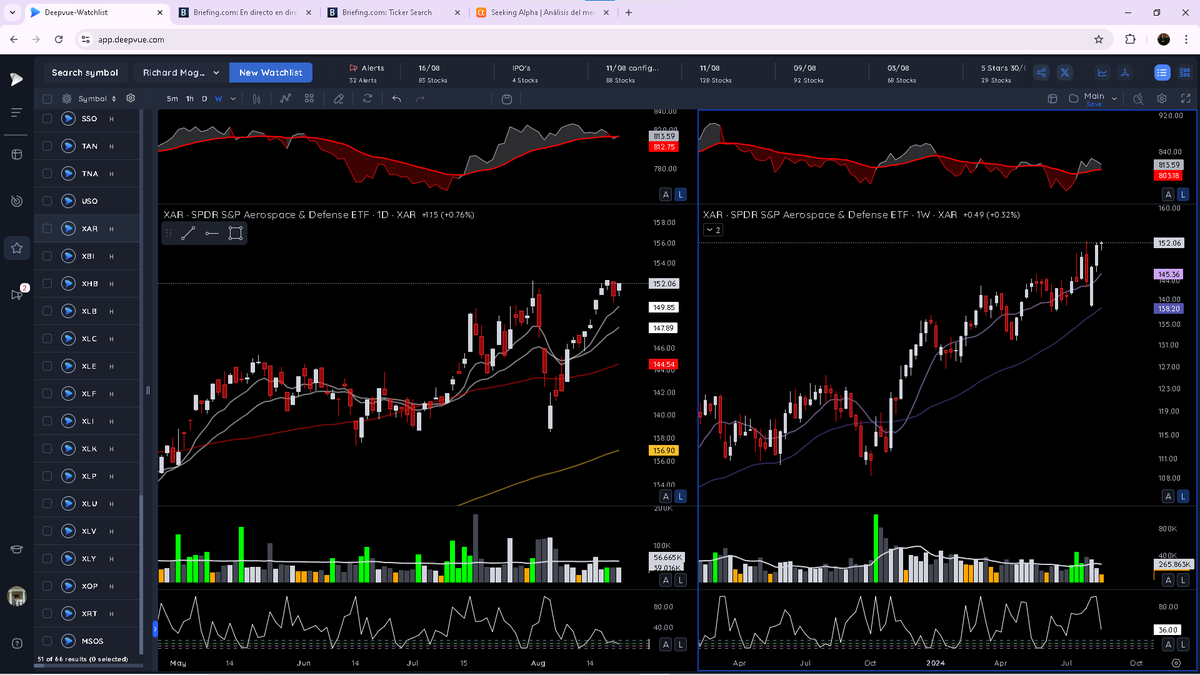This screenshot has width=1200, height=675.
Task: Open a new browser tab with plus button
Action: point(628,13)
